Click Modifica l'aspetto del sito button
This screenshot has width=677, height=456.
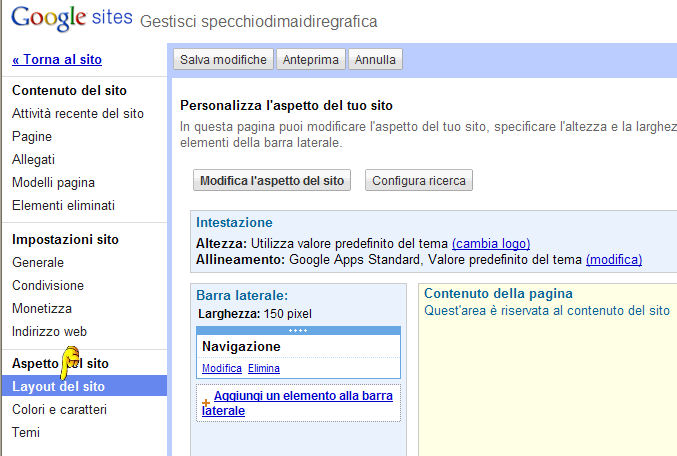click(x=271, y=181)
